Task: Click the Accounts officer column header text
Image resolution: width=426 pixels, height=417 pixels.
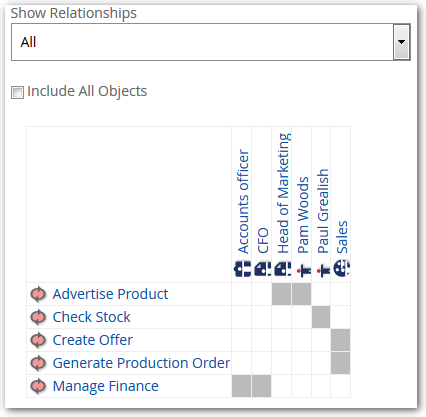Action: click(243, 201)
